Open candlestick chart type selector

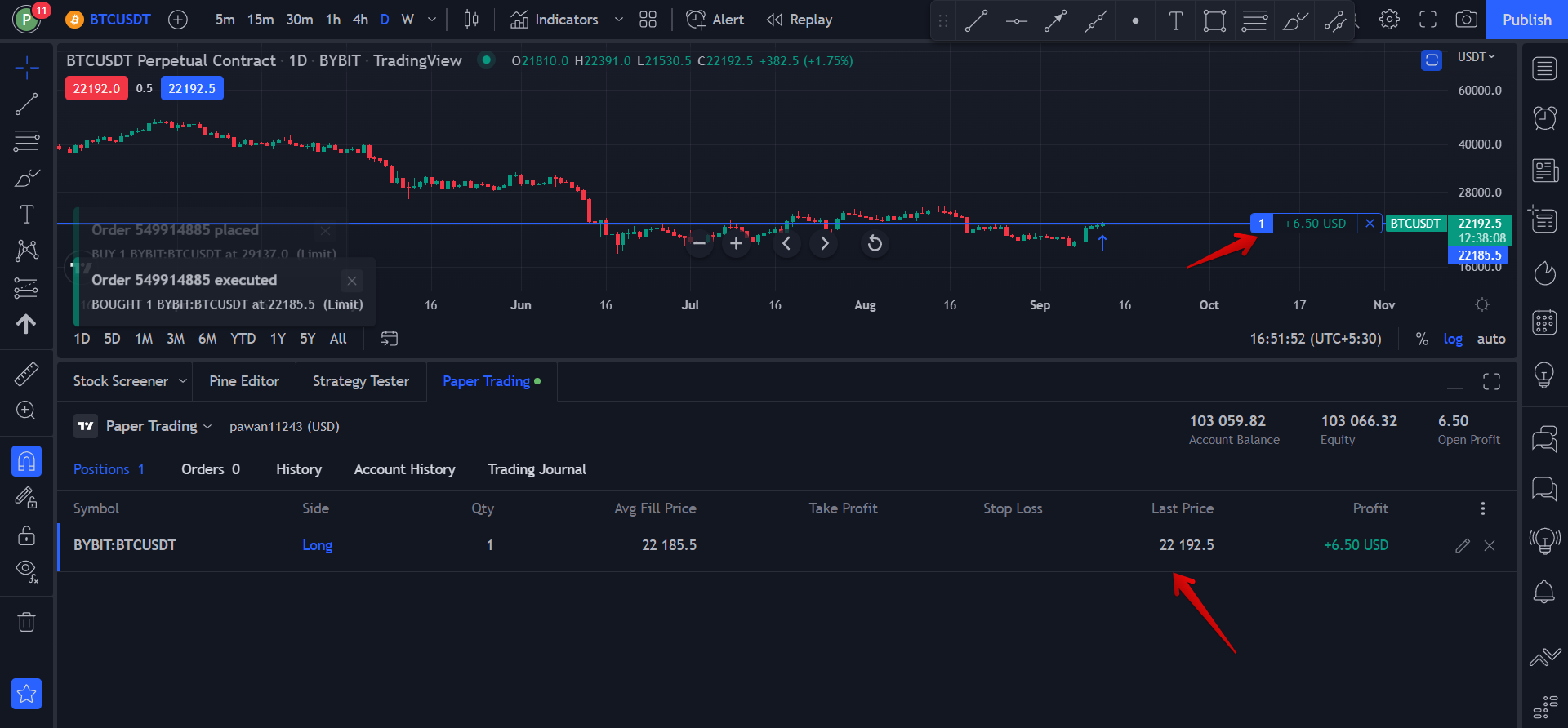[471, 20]
